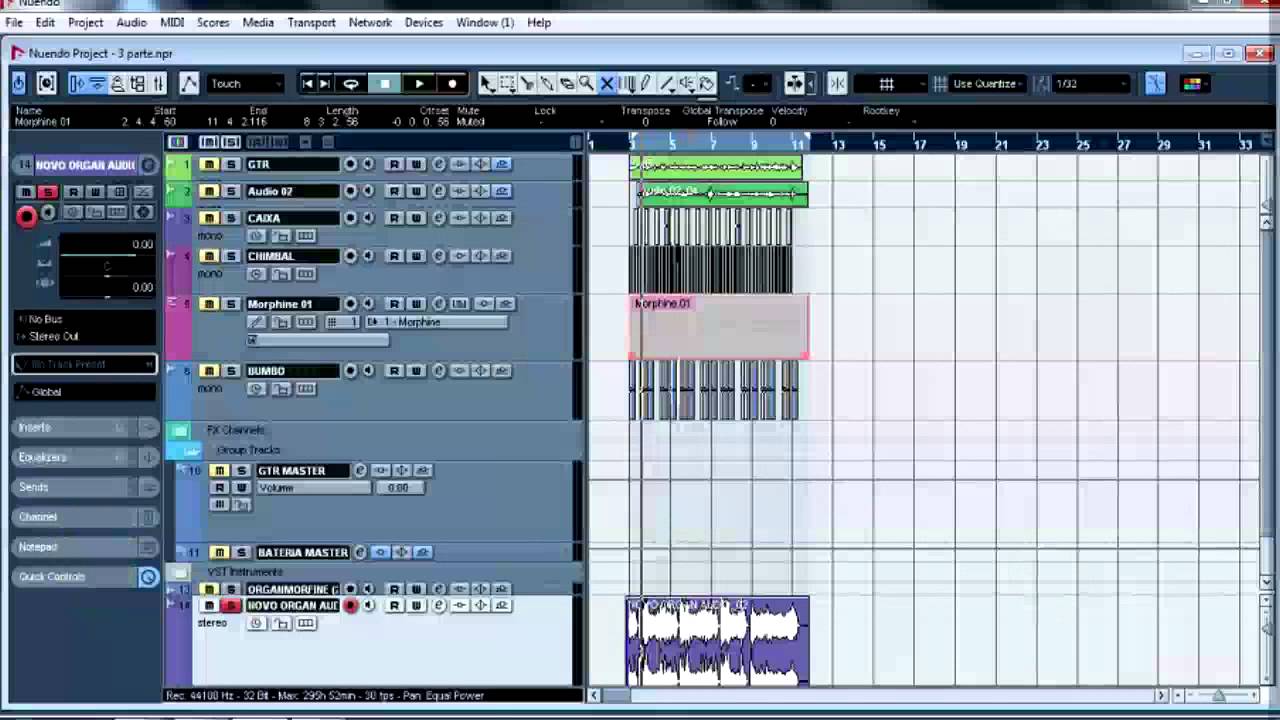Screen dimensions: 1280x720
Task: Unmute the Morphine 01 track
Action: [x=209, y=304]
